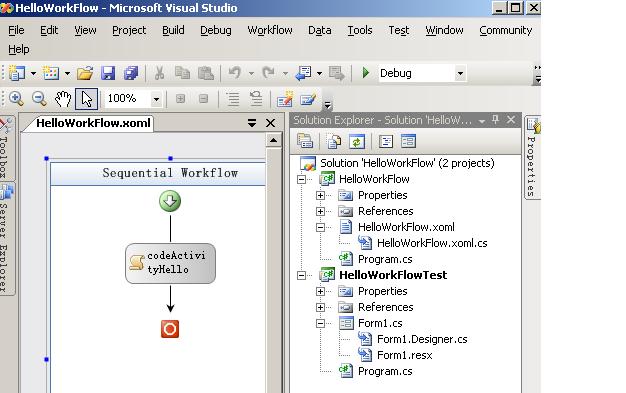Viewport: 626px width, 393px height.
Task: Open the File menu
Action: 16,30
